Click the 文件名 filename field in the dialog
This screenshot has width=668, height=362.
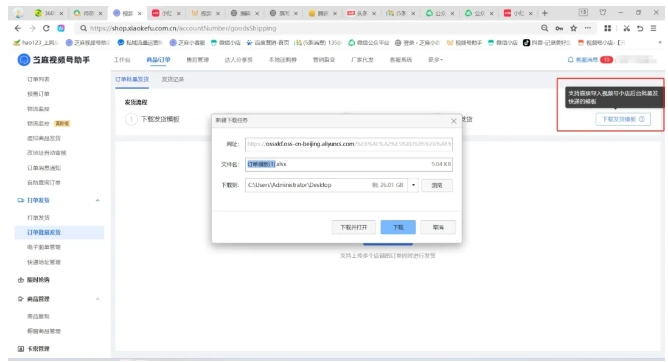pos(348,164)
